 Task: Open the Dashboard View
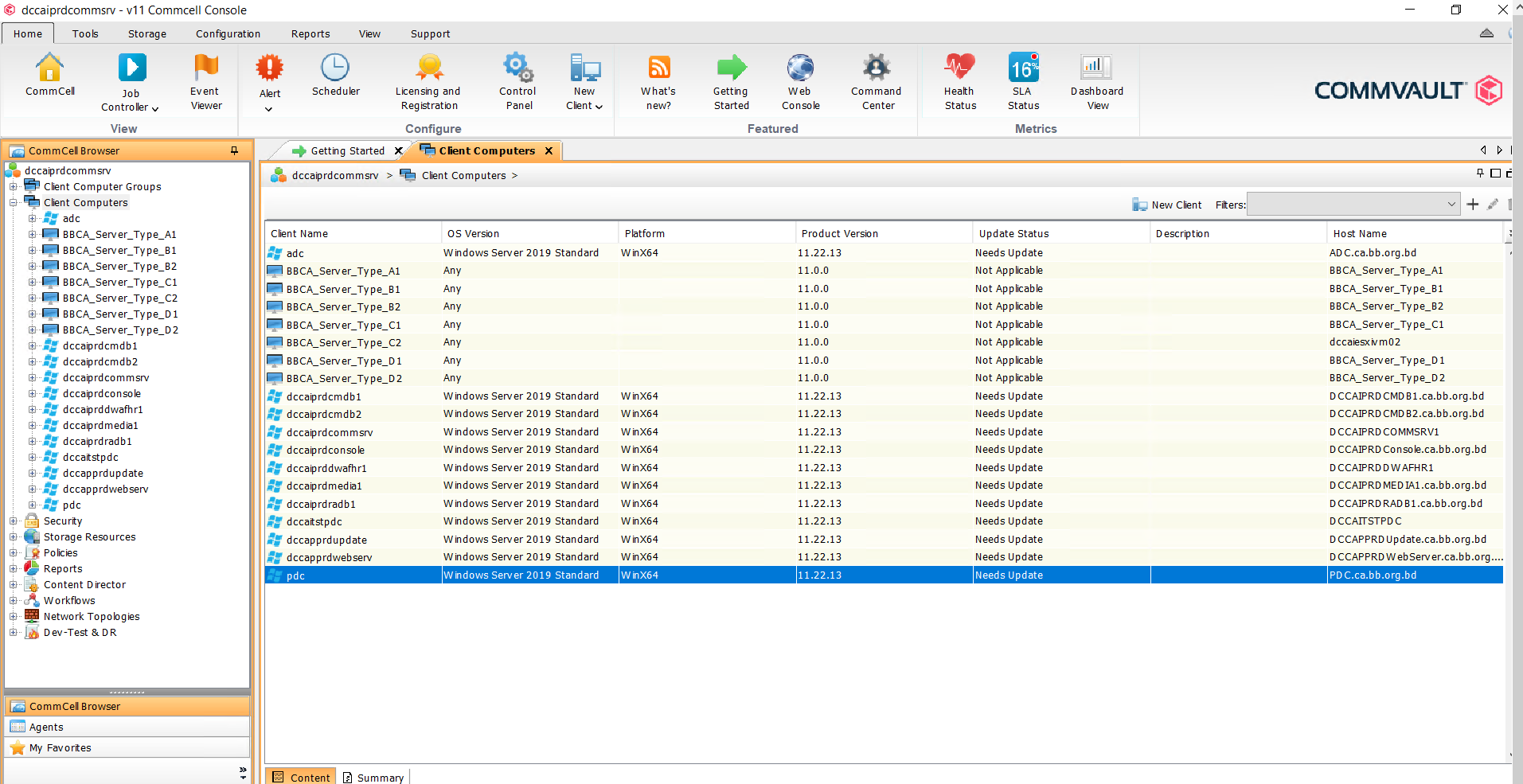pos(1097,82)
